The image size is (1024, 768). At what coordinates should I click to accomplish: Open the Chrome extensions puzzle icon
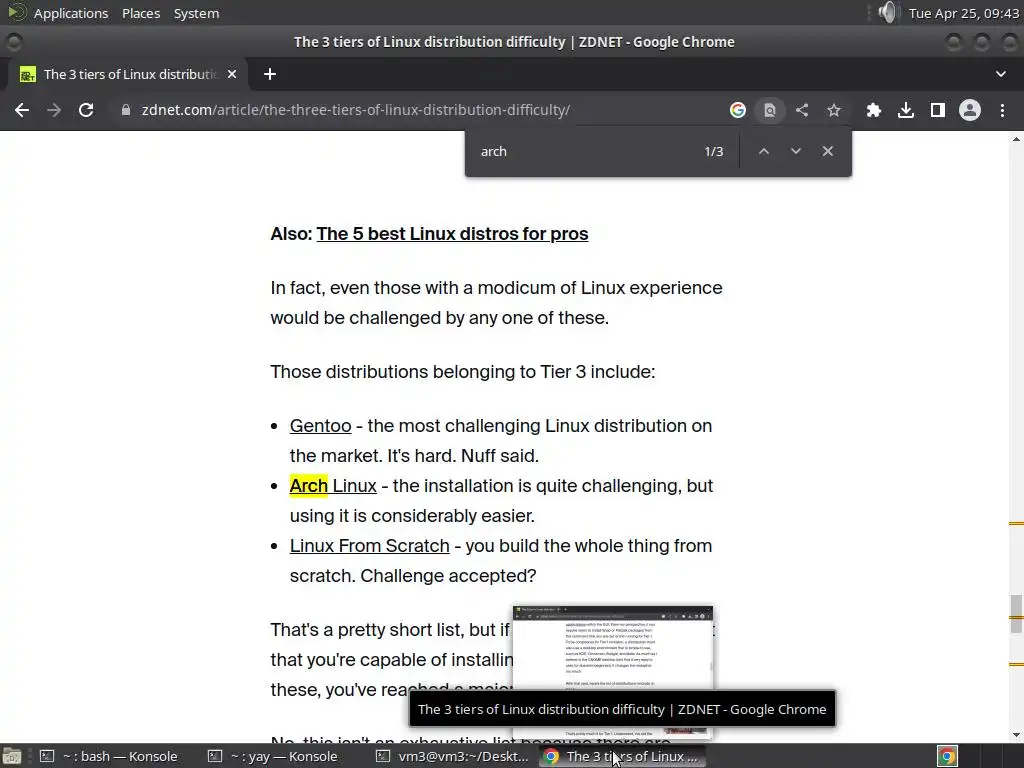click(874, 110)
